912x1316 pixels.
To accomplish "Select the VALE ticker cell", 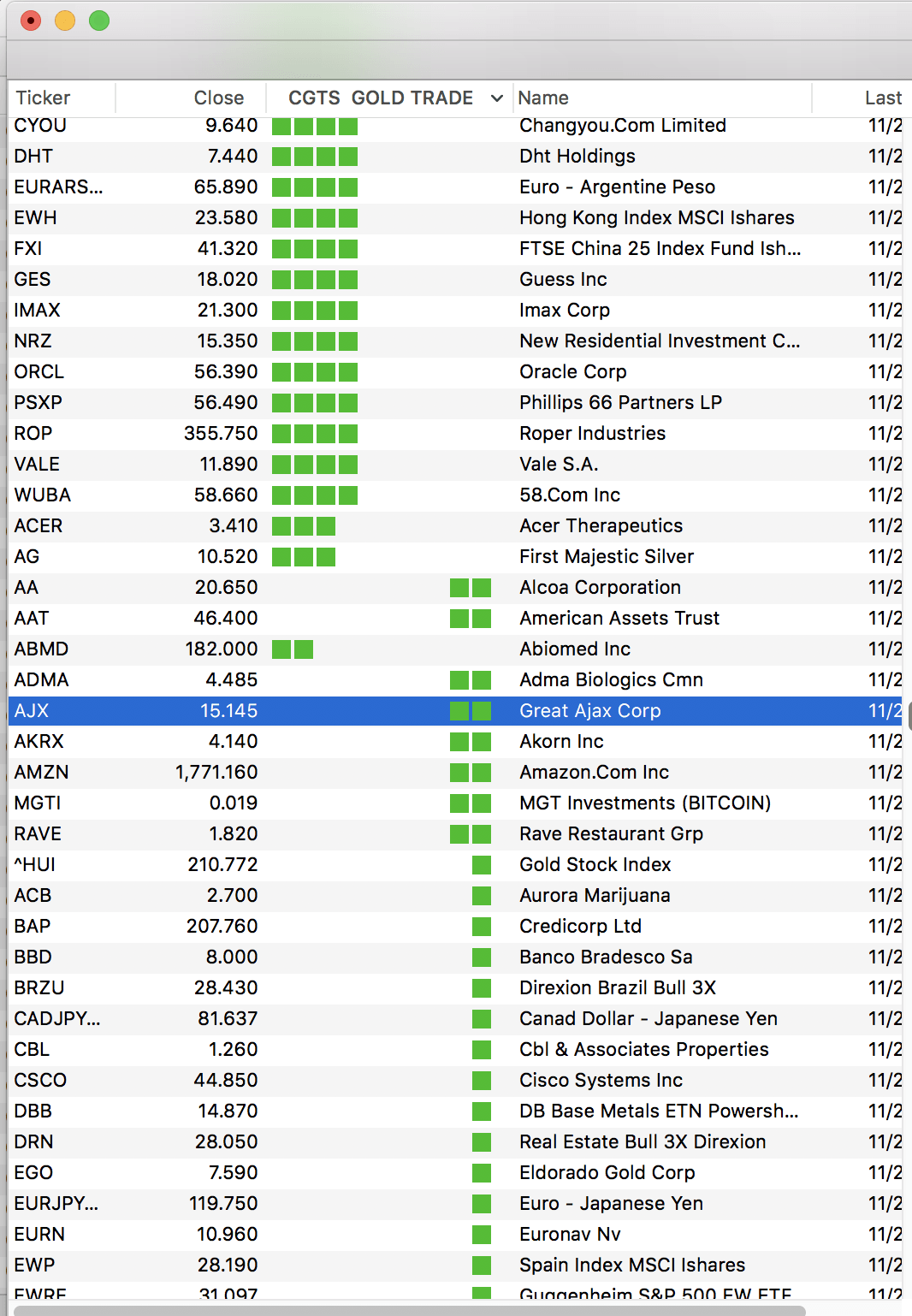I will tap(37, 465).
